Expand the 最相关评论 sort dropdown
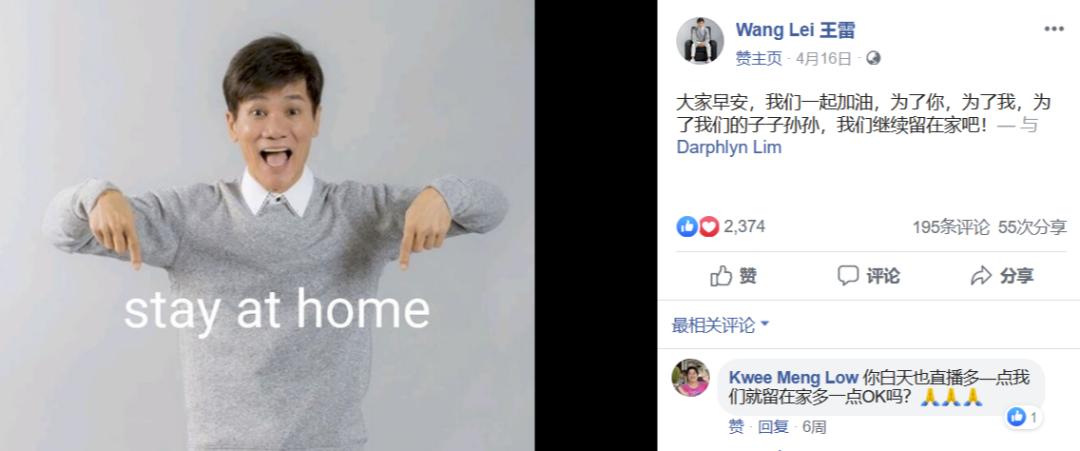Viewport: 1080px width, 451px height. pos(720,325)
